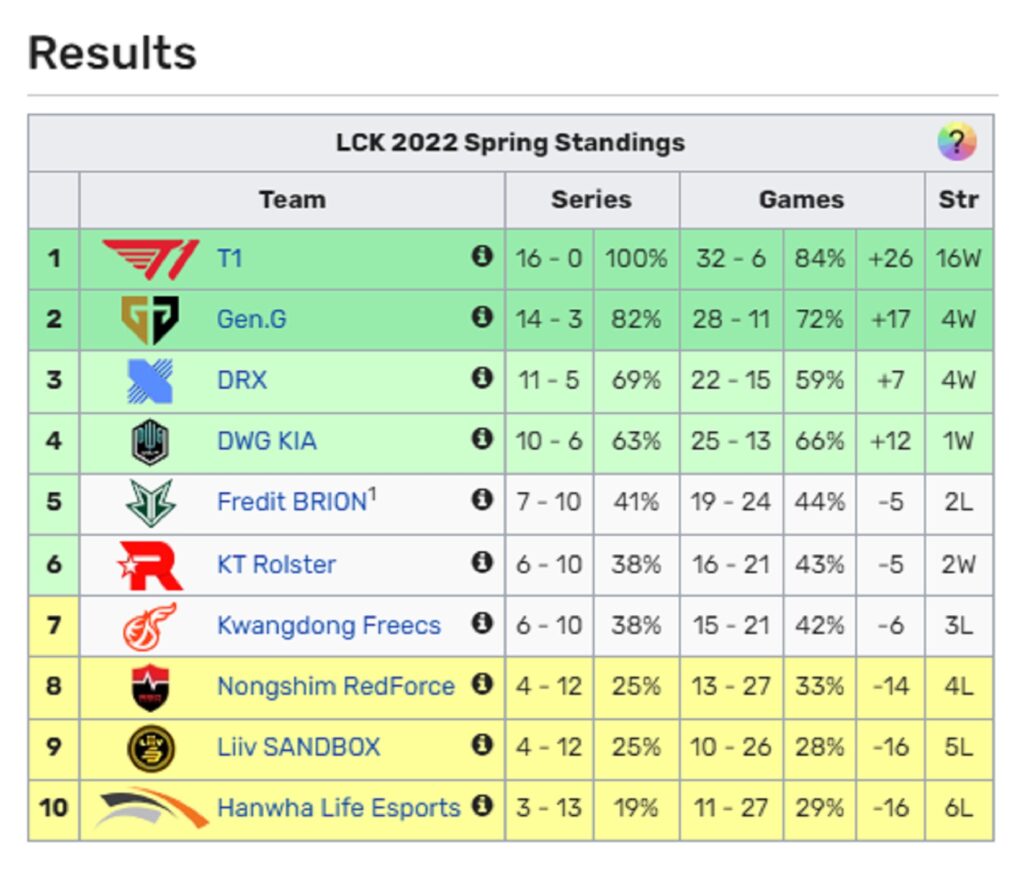Screen dimensions: 1024x881
Task: Click the Gen.G team logo
Action: (x=150, y=320)
